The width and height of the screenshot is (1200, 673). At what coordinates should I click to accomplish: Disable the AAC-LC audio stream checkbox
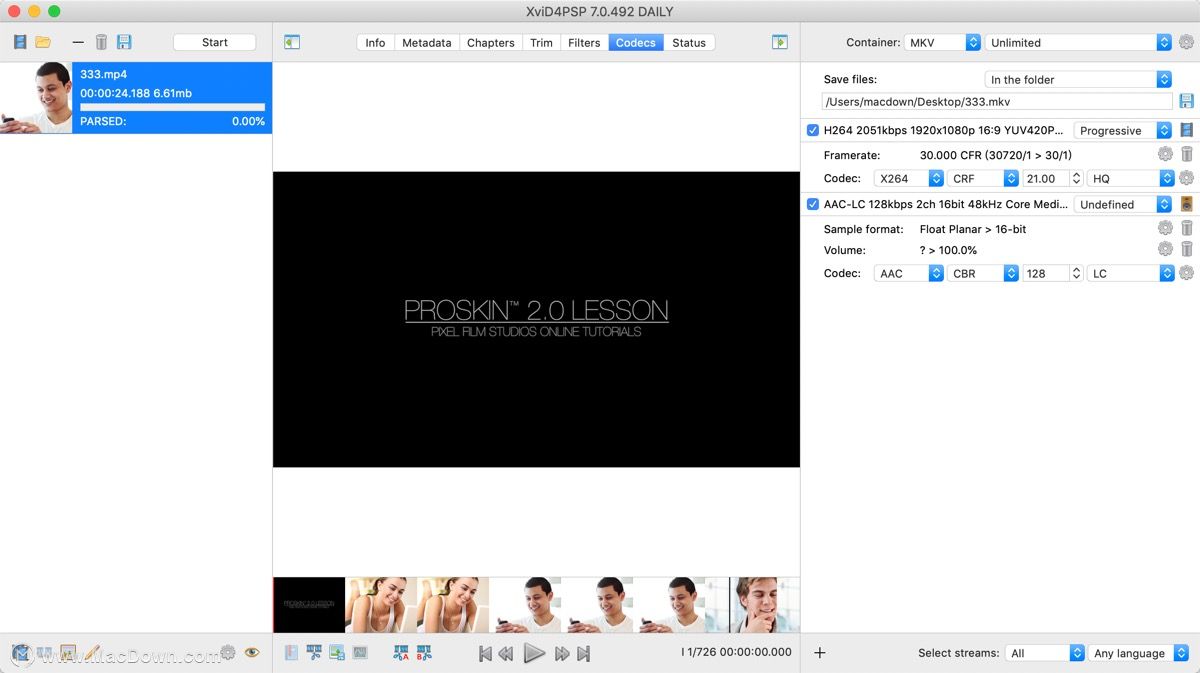click(813, 204)
